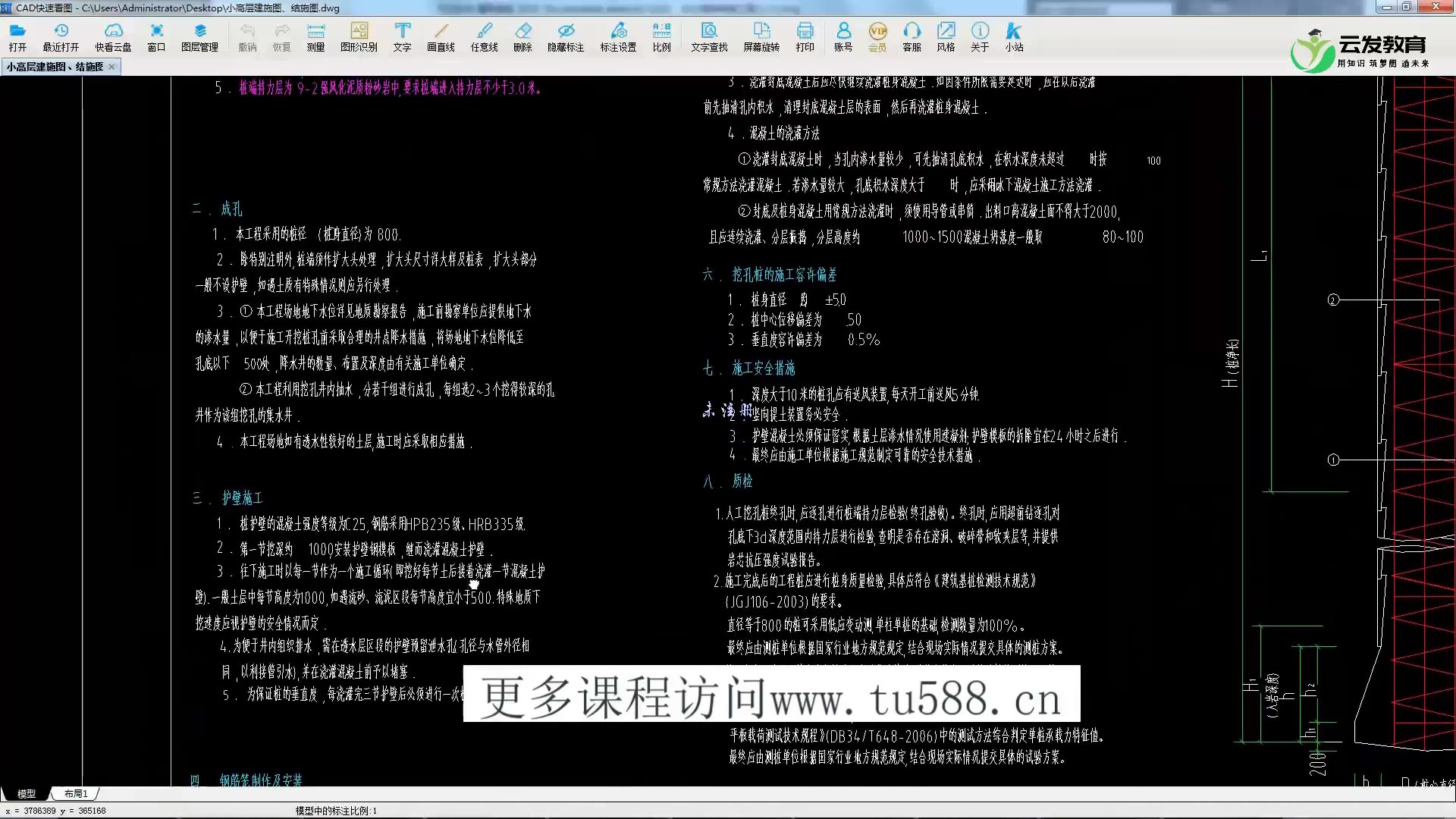Click the 打开 (Open) file icon
Image resolution: width=1456 pixels, height=819 pixels.
(x=17, y=36)
